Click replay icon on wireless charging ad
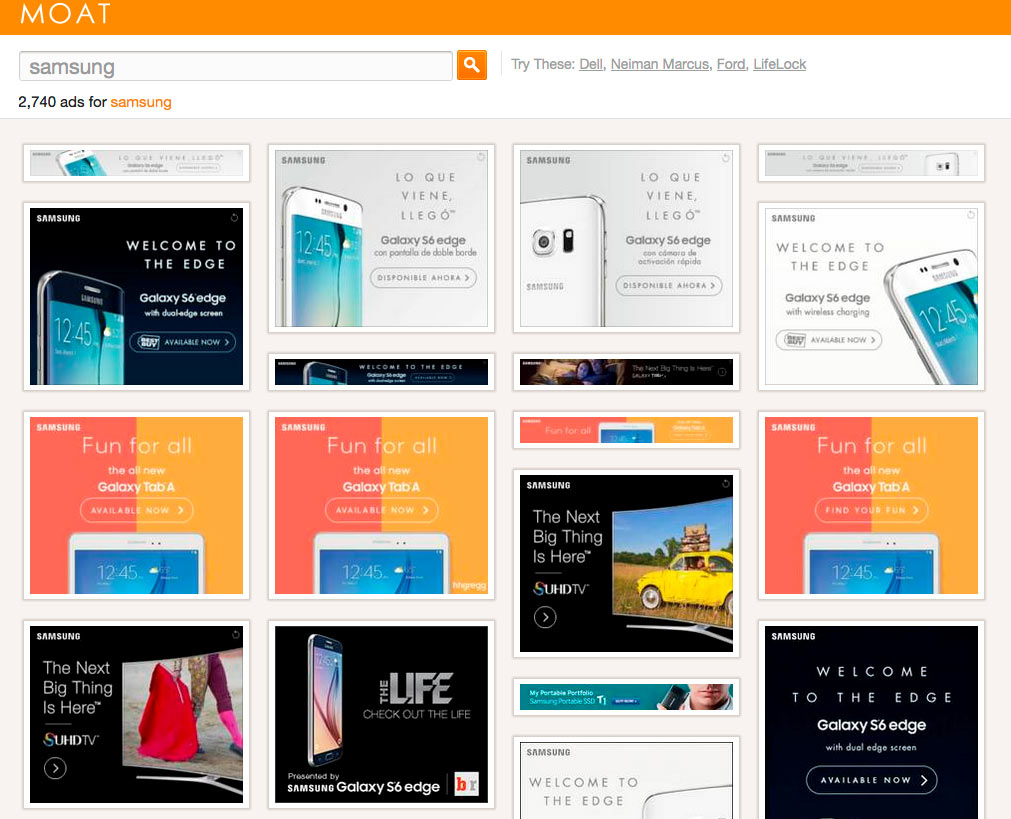Viewport: 1011px width, 819px height. tap(970, 215)
